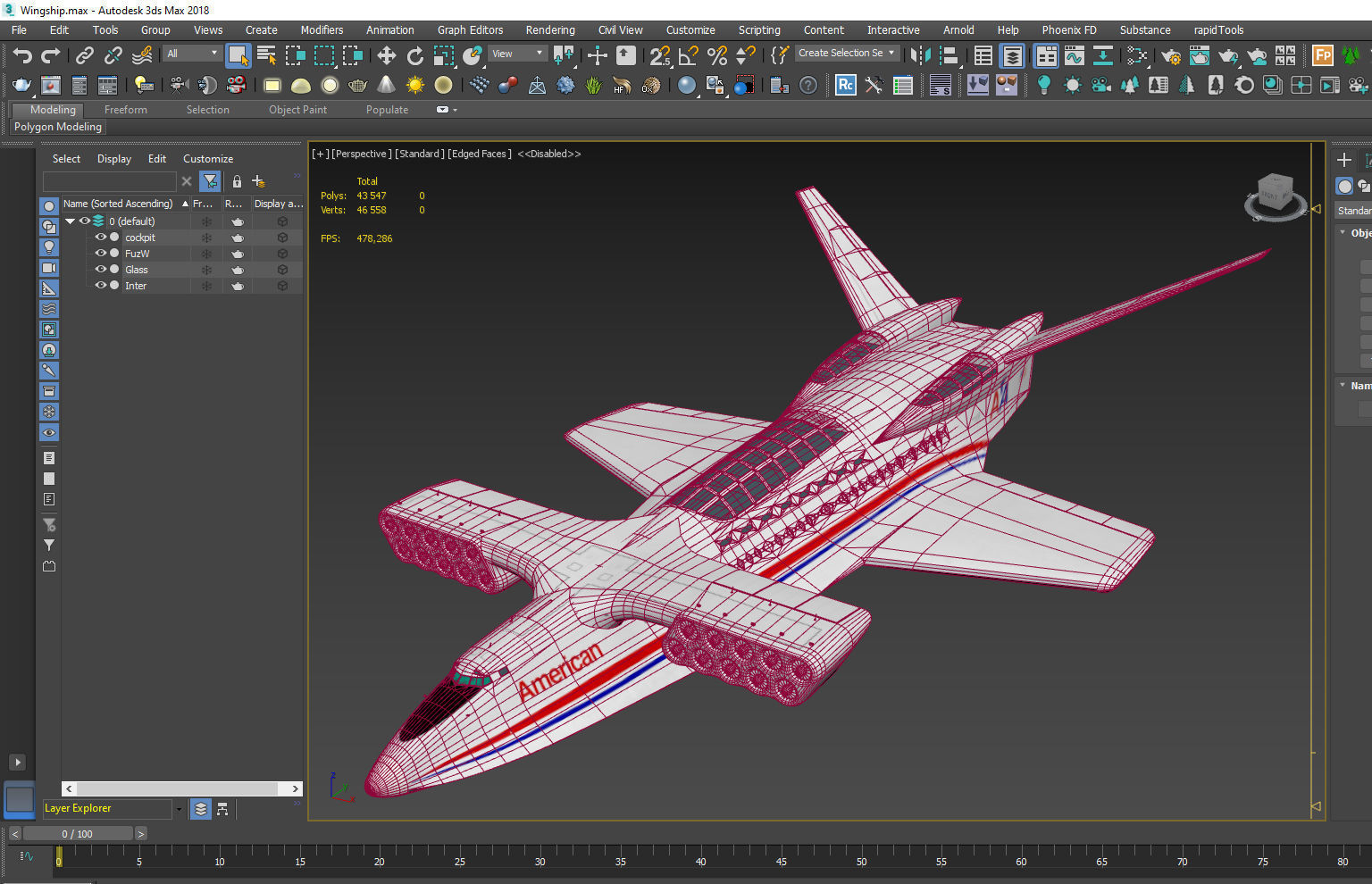Toggle the Display Lights filter in explorer
The height and width of the screenshot is (884, 1372).
coord(49,247)
